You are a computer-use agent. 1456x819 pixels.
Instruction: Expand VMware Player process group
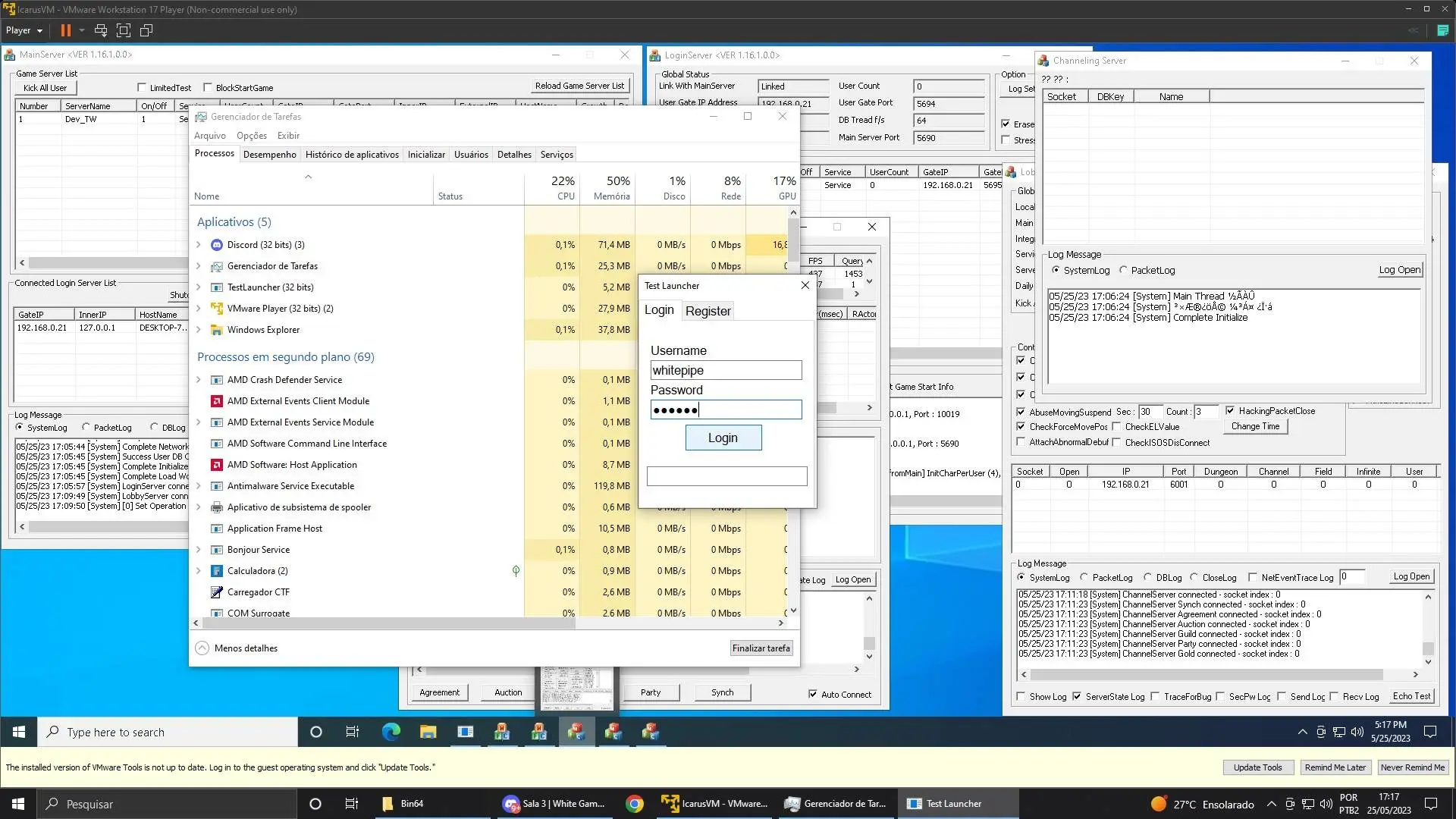point(199,309)
